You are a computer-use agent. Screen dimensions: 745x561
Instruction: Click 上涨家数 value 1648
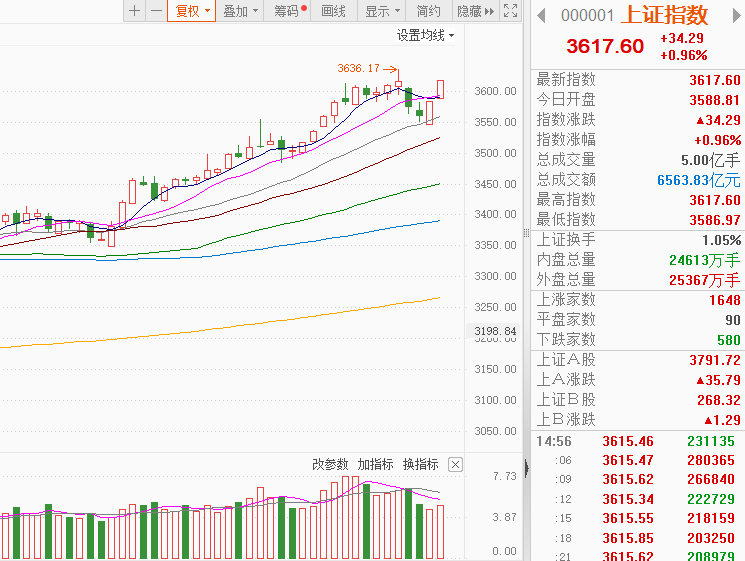tap(725, 300)
